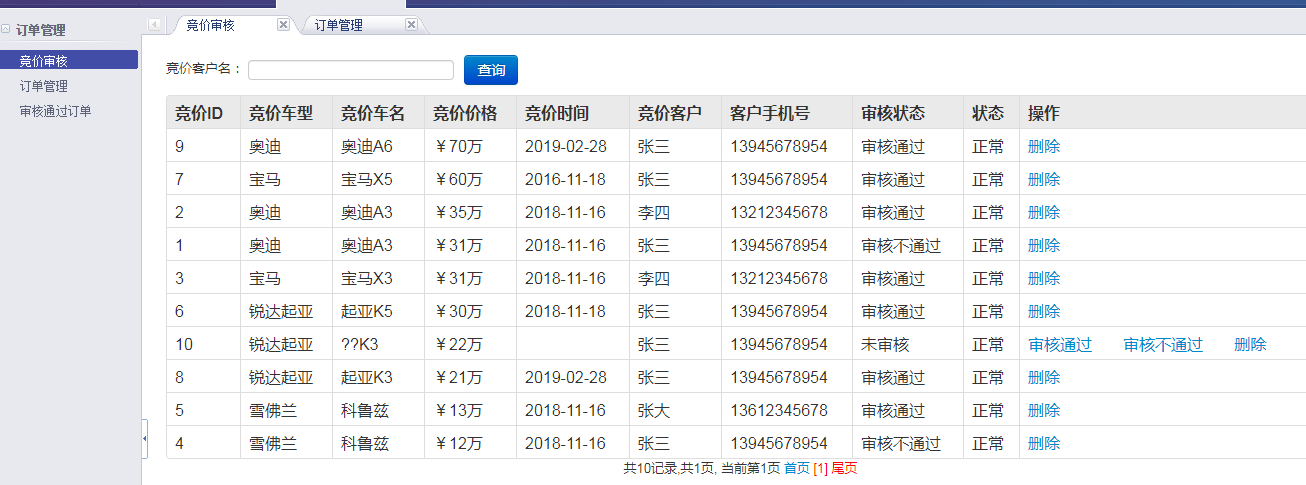This screenshot has width=1306, height=485.
Task: Delete bid ID 1 row
Action: 1044,246
